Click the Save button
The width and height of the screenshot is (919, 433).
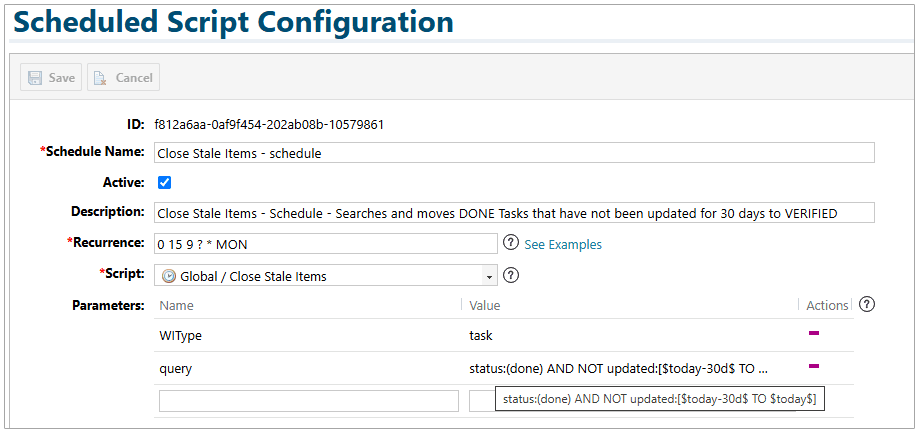coord(52,78)
